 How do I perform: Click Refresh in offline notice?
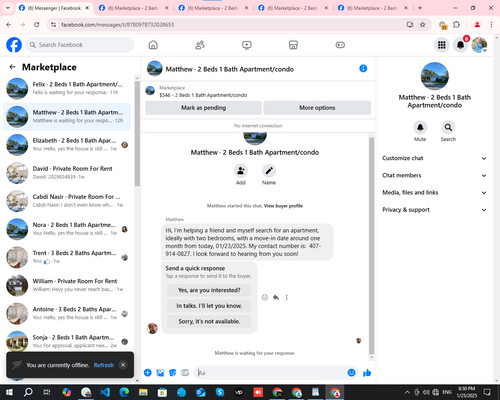pos(104,365)
